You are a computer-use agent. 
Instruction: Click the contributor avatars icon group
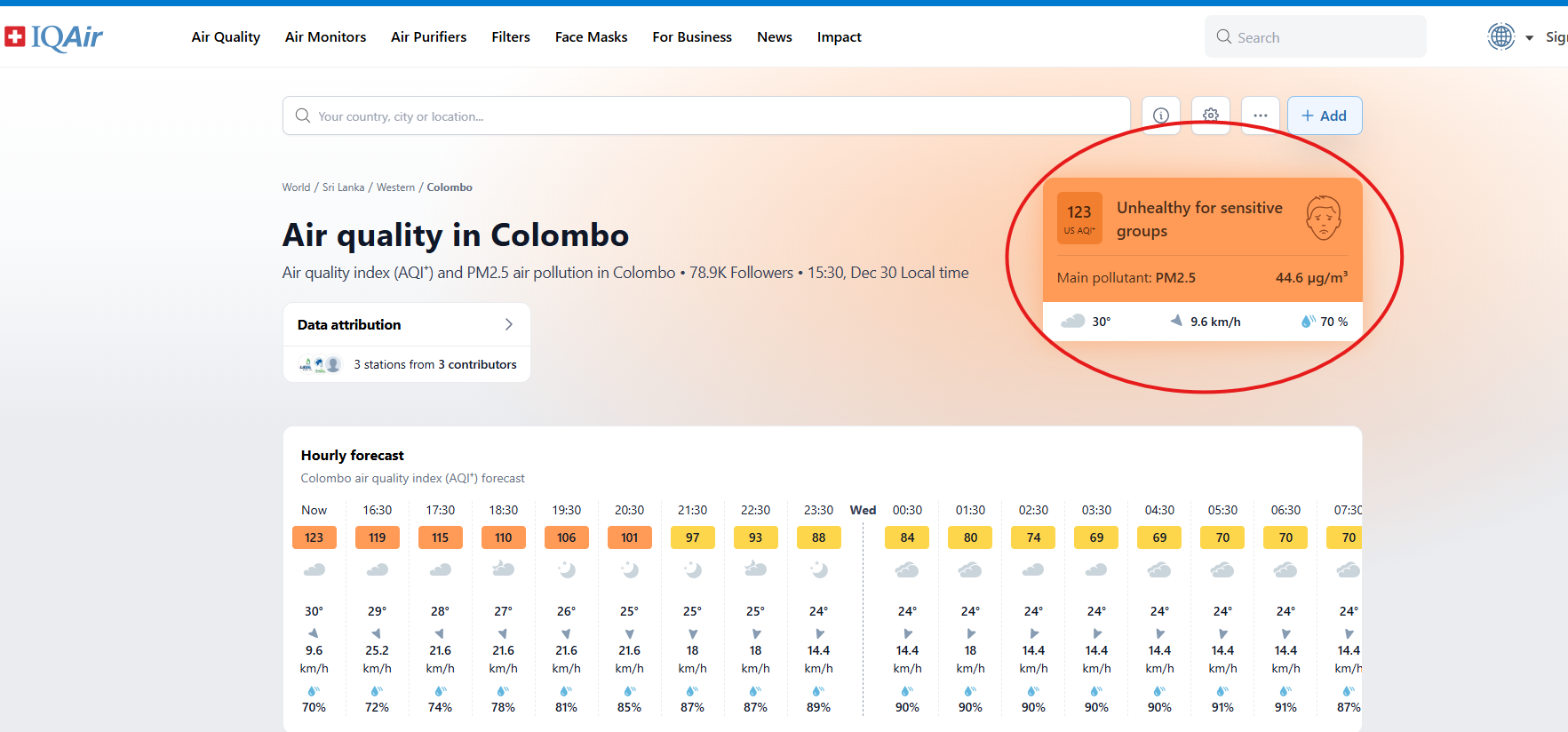320,364
